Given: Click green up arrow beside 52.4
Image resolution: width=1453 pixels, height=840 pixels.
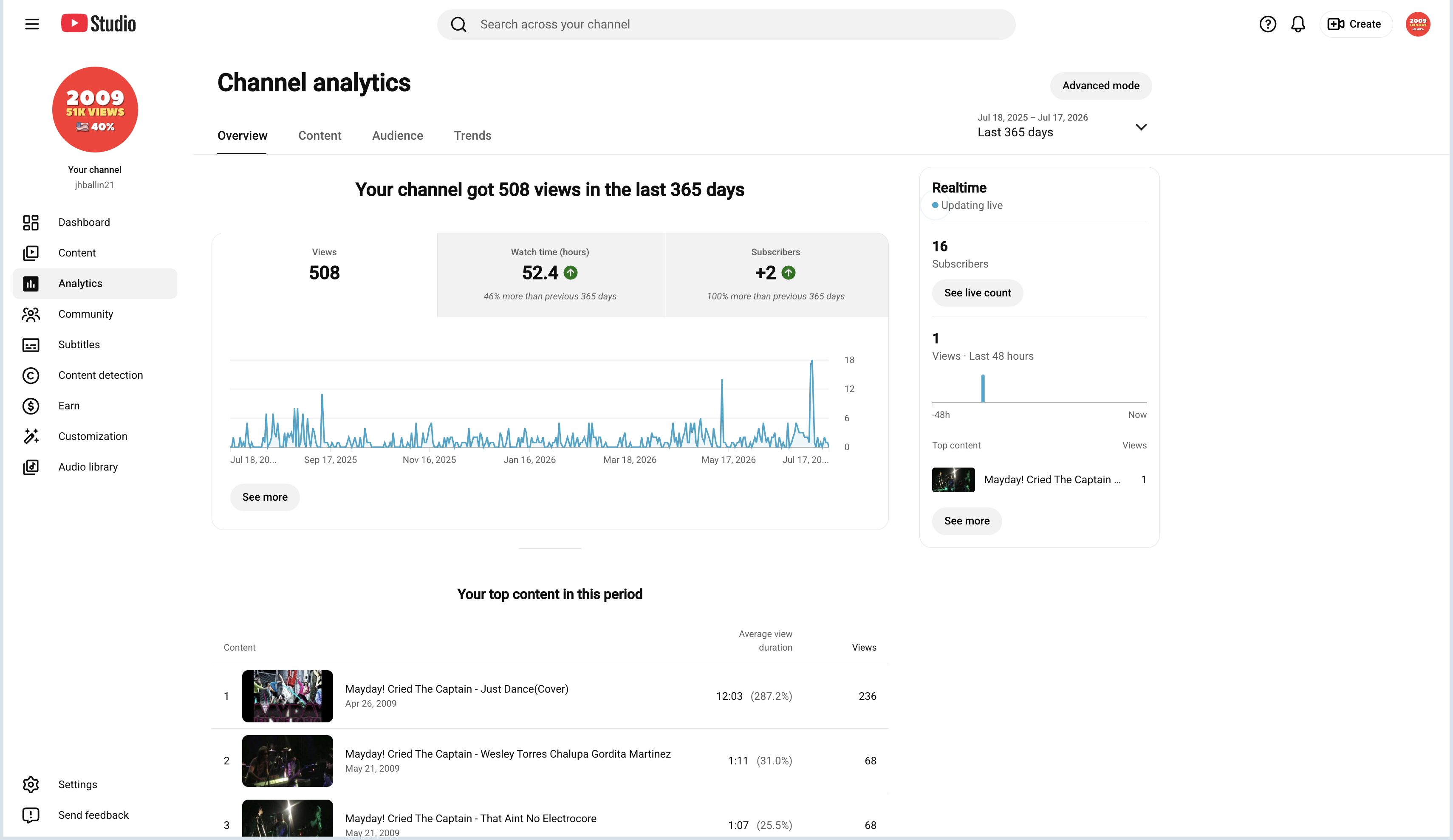Looking at the screenshot, I should [x=570, y=273].
